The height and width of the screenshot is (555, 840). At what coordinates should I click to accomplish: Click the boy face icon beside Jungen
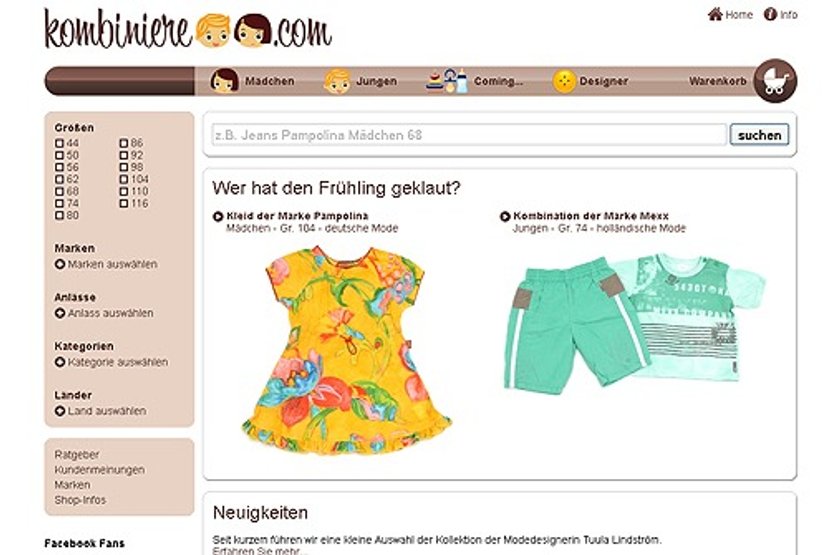click(337, 81)
